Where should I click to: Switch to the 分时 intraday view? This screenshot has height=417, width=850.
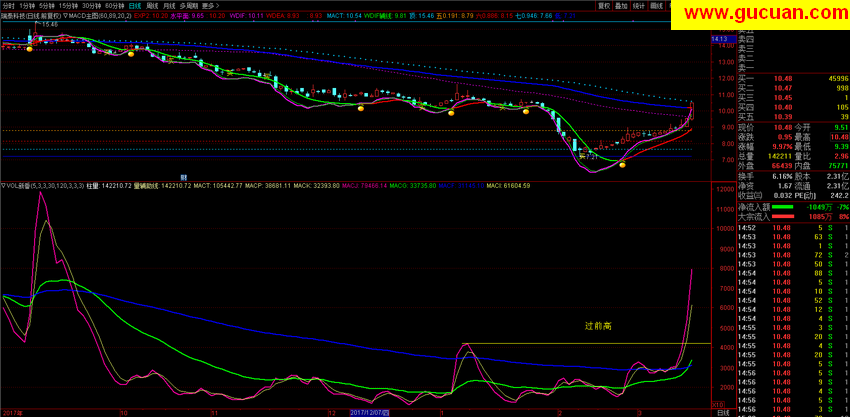[8, 5]
